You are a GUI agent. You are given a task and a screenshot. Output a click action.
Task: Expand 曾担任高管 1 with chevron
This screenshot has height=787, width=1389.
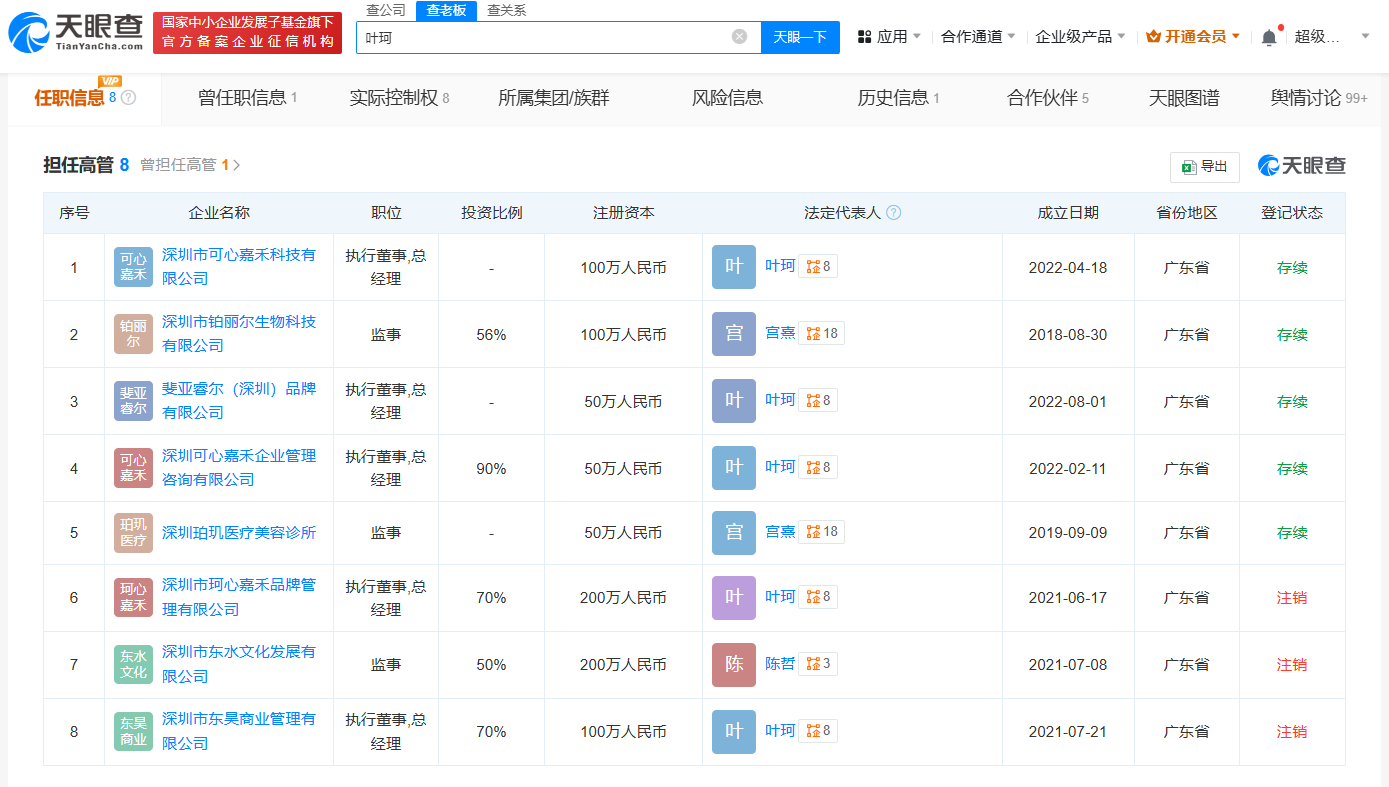tap(190, 165)
